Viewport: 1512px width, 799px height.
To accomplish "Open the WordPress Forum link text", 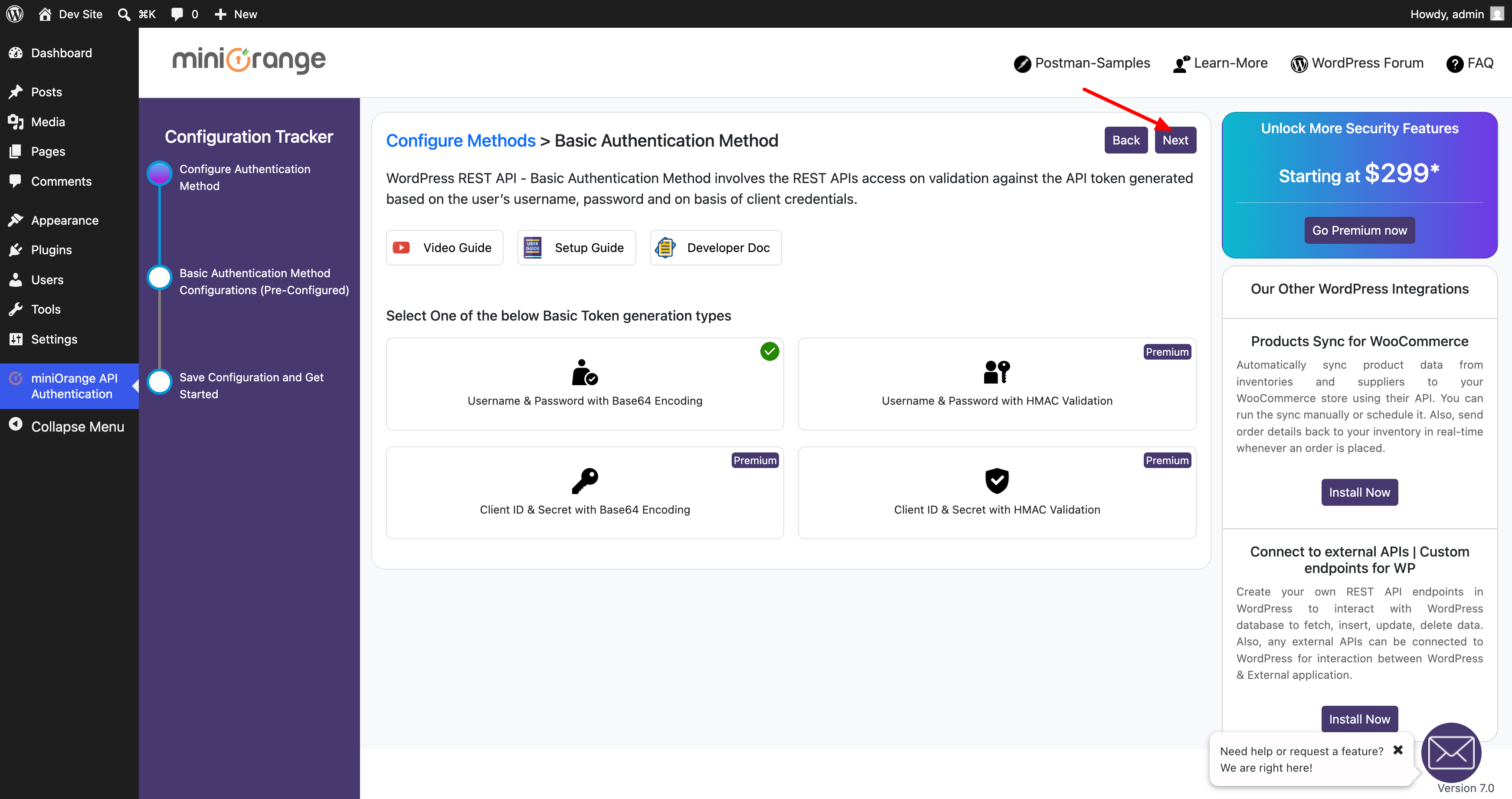I will point(1368,63).
